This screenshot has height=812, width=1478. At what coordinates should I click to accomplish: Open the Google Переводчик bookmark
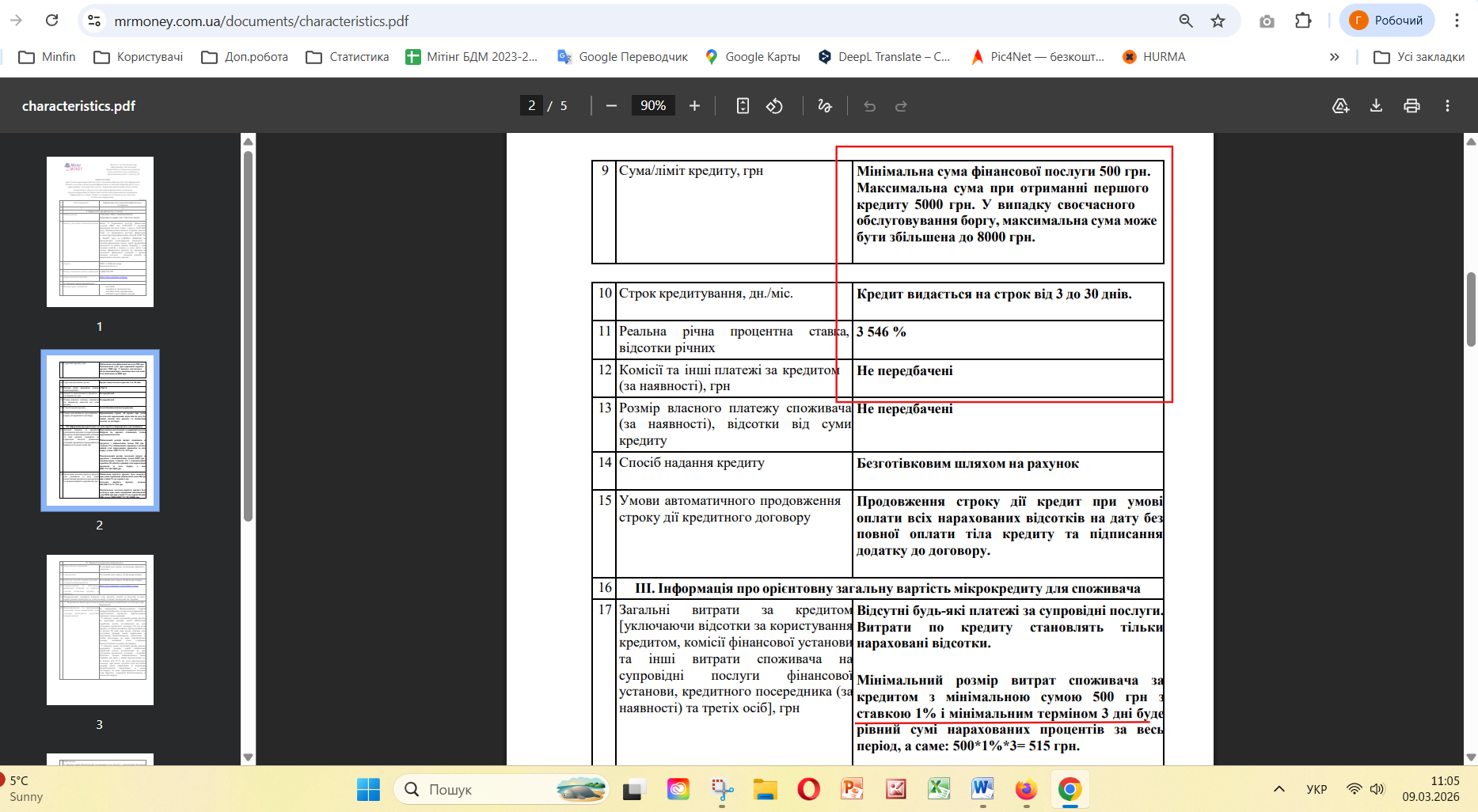point(623,57)
